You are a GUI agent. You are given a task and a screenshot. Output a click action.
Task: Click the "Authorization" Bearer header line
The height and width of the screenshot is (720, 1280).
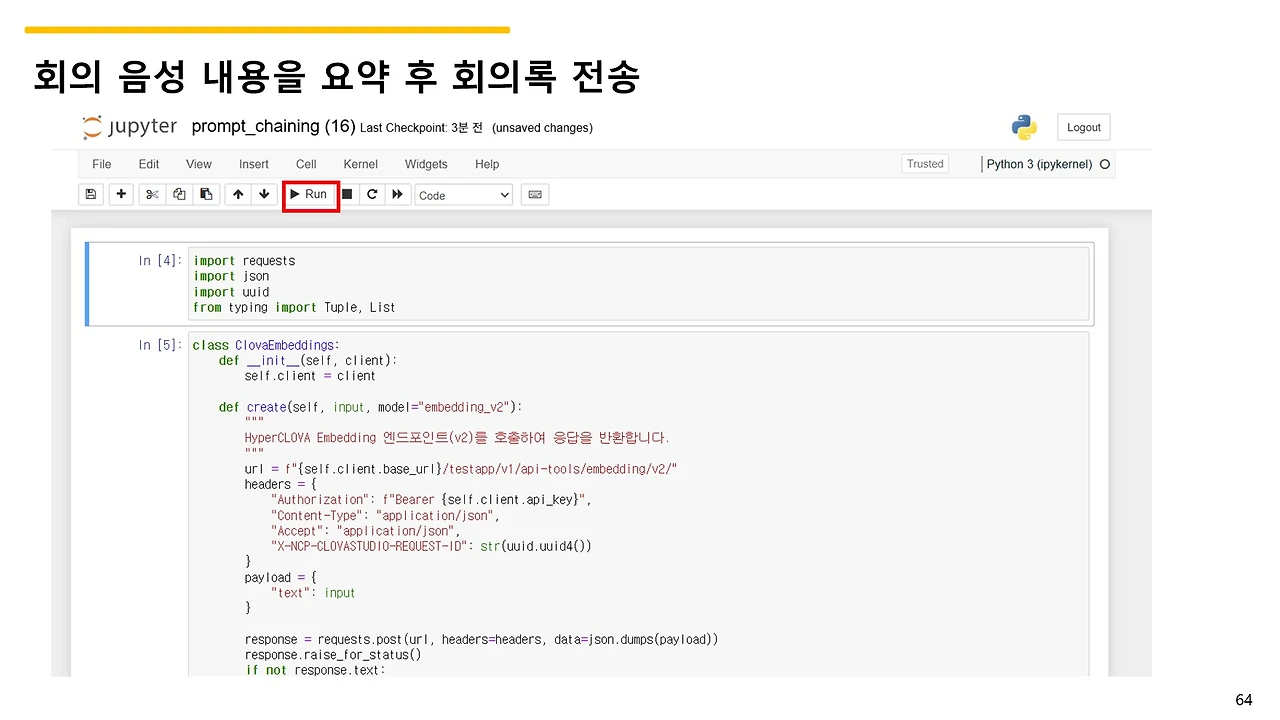coord(432,500)
